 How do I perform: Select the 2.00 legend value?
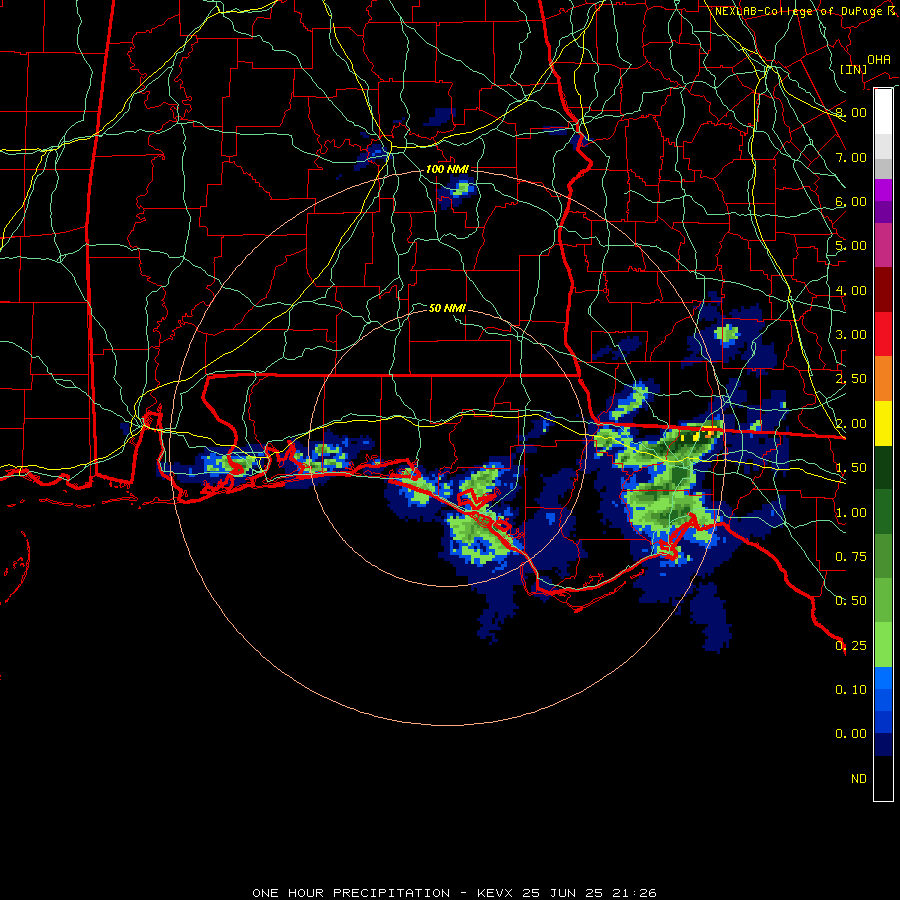(851, 424)
